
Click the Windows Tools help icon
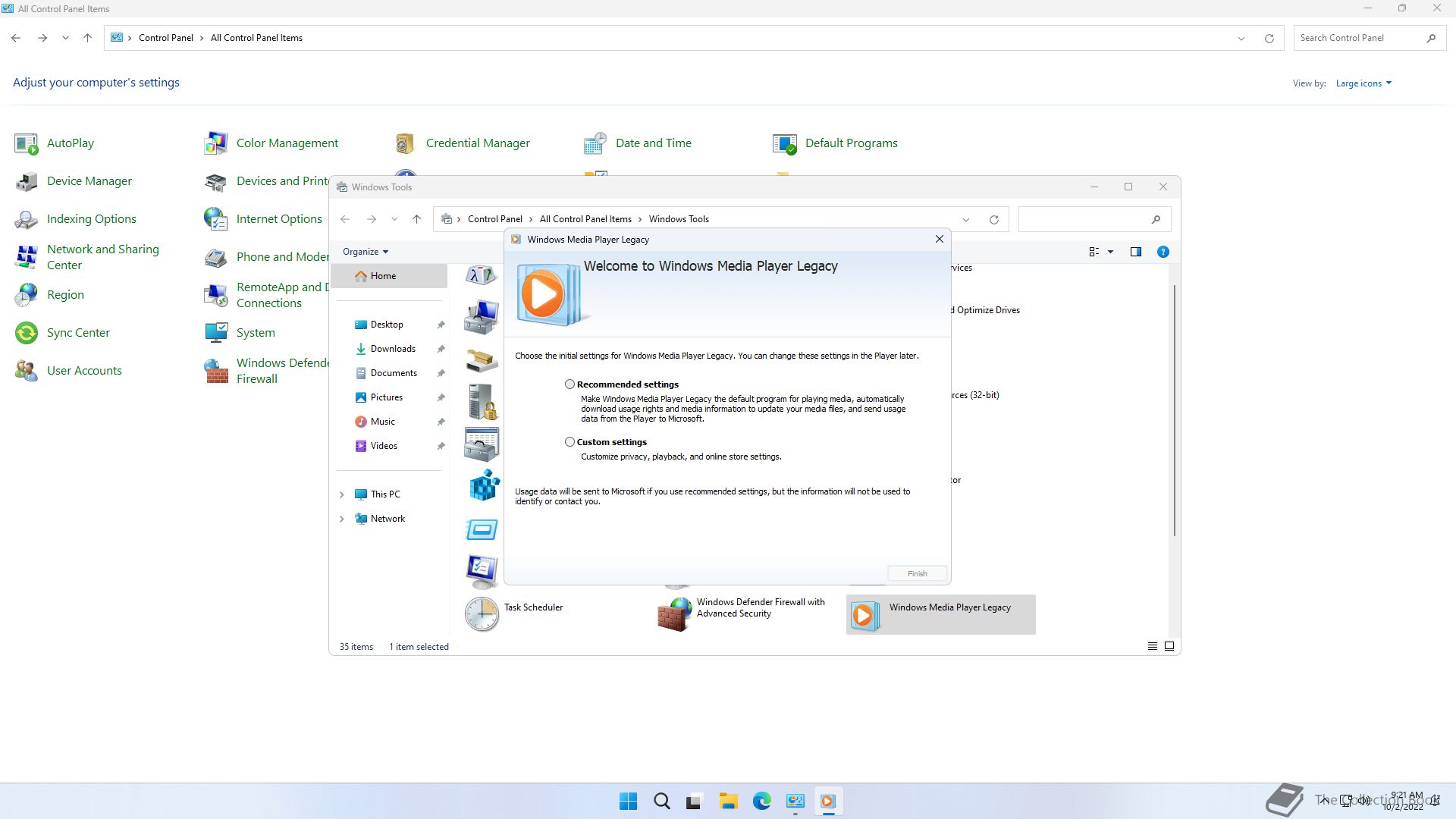coord(1163,252)
